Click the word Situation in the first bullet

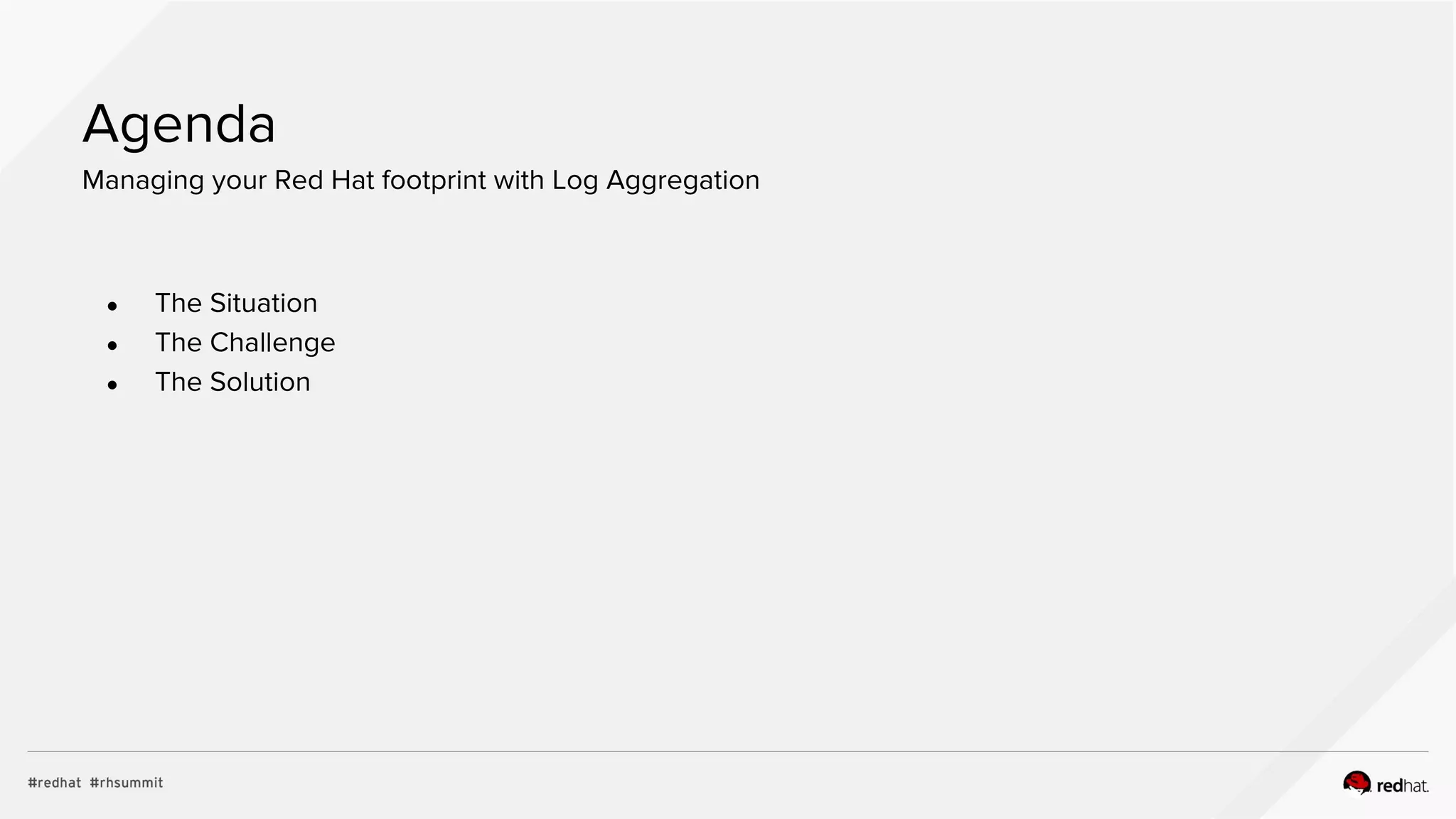coord(264,304)
